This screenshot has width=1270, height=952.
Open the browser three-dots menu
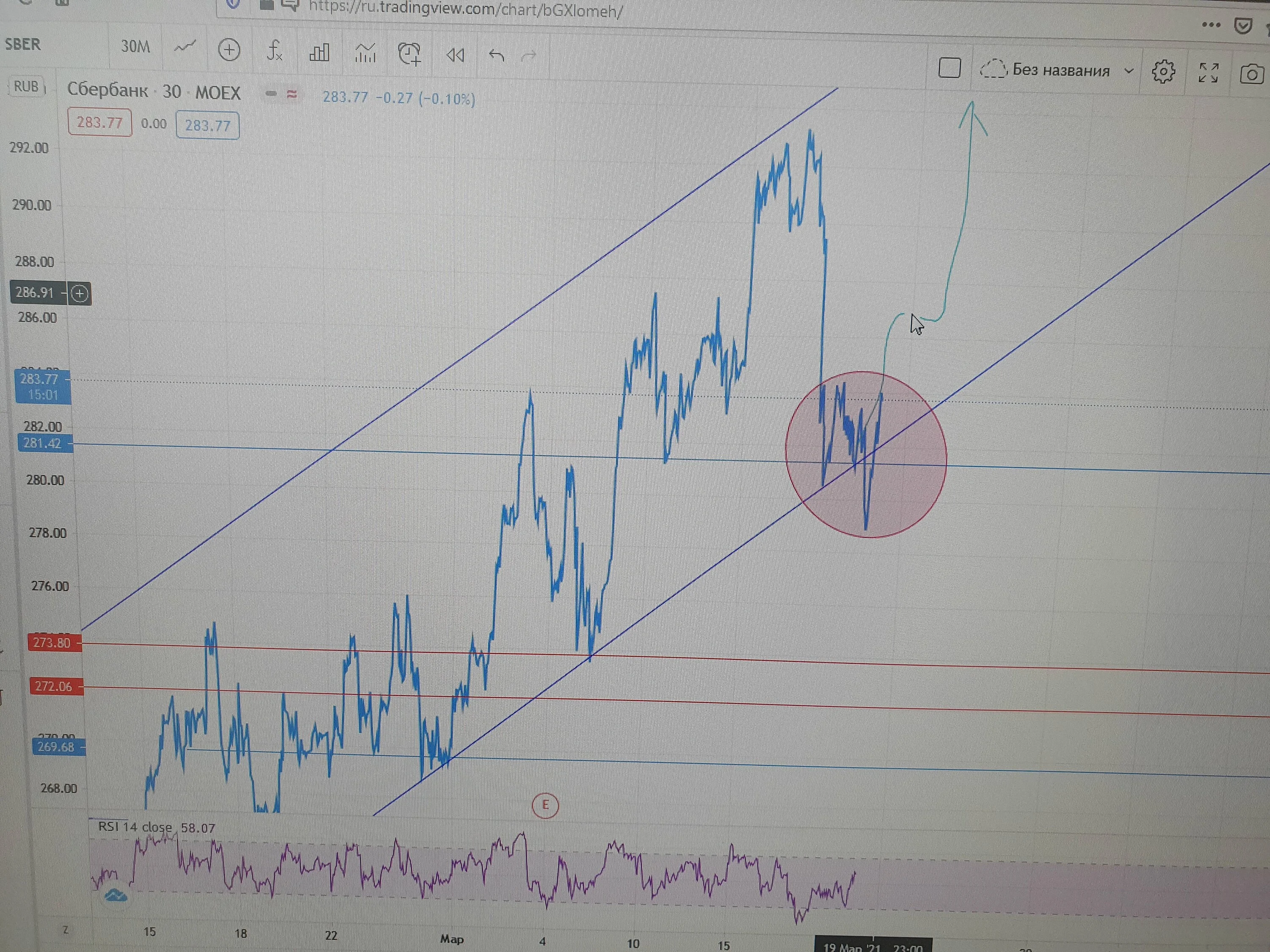[x=1211, y=25]
